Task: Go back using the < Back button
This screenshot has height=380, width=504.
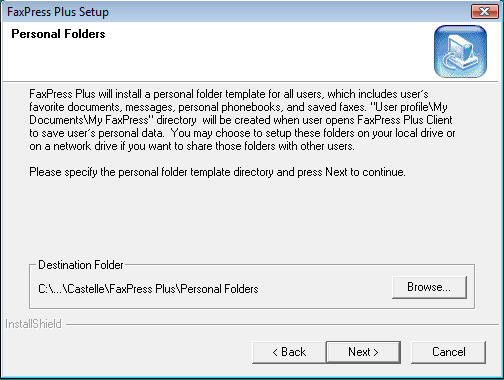Action: click(x=289, y=352)
